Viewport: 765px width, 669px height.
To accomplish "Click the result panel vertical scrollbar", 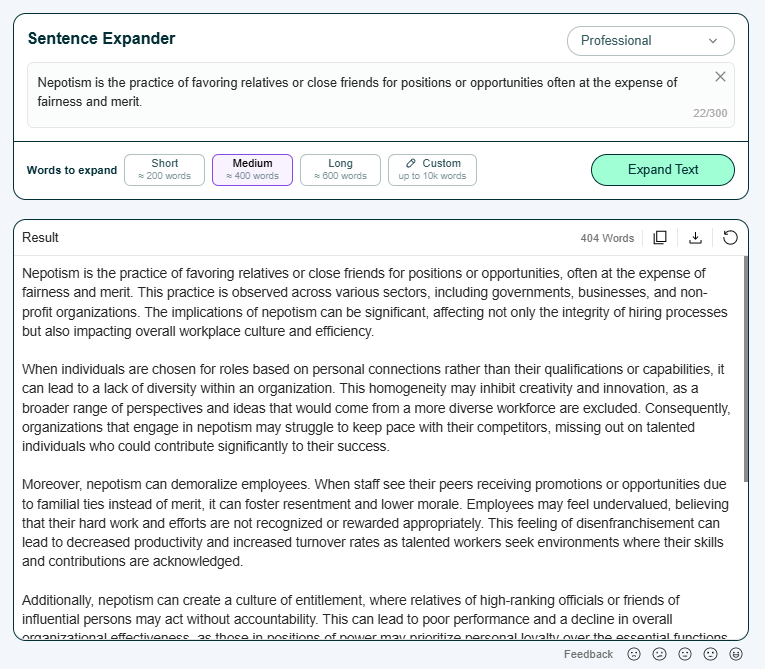I will (745, 370).
